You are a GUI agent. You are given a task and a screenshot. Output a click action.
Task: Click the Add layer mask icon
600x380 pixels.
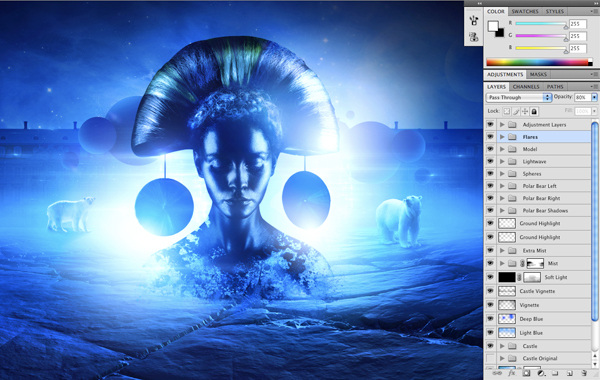[x=527, y=373]
